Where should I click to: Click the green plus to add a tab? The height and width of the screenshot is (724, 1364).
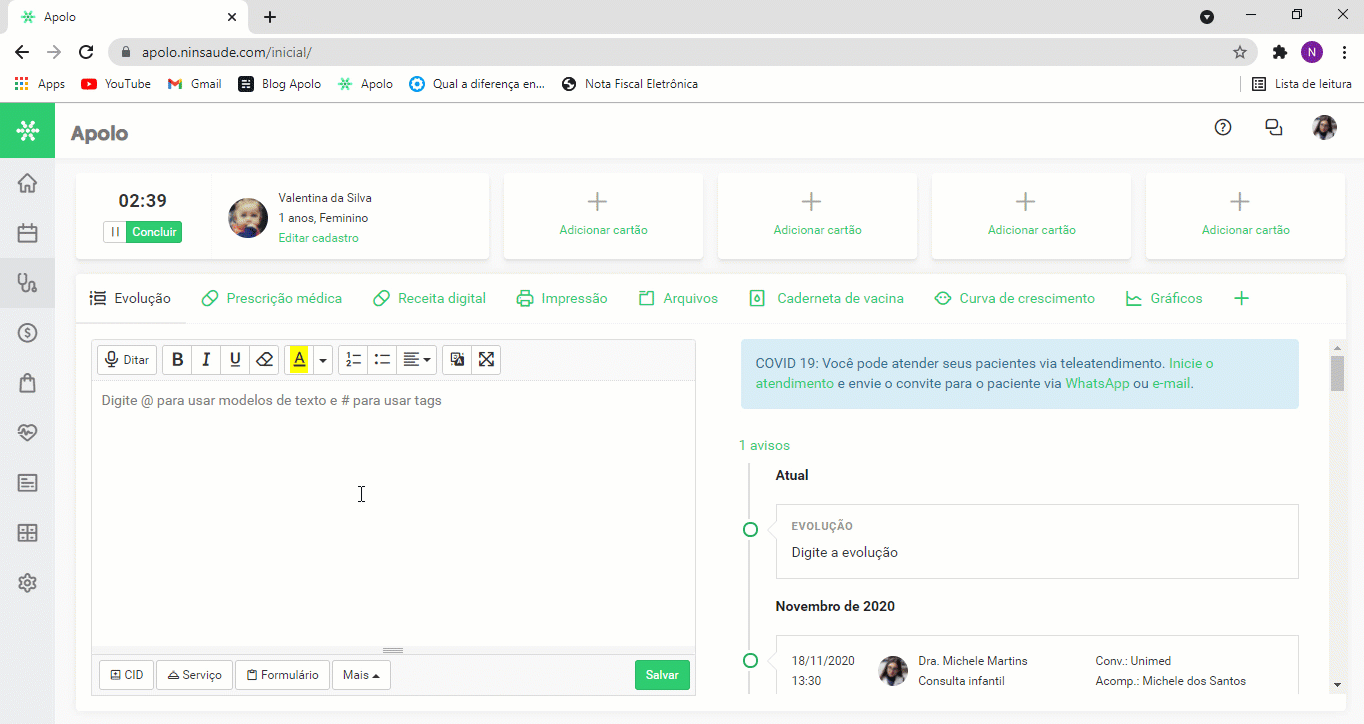click(1241, 298)
